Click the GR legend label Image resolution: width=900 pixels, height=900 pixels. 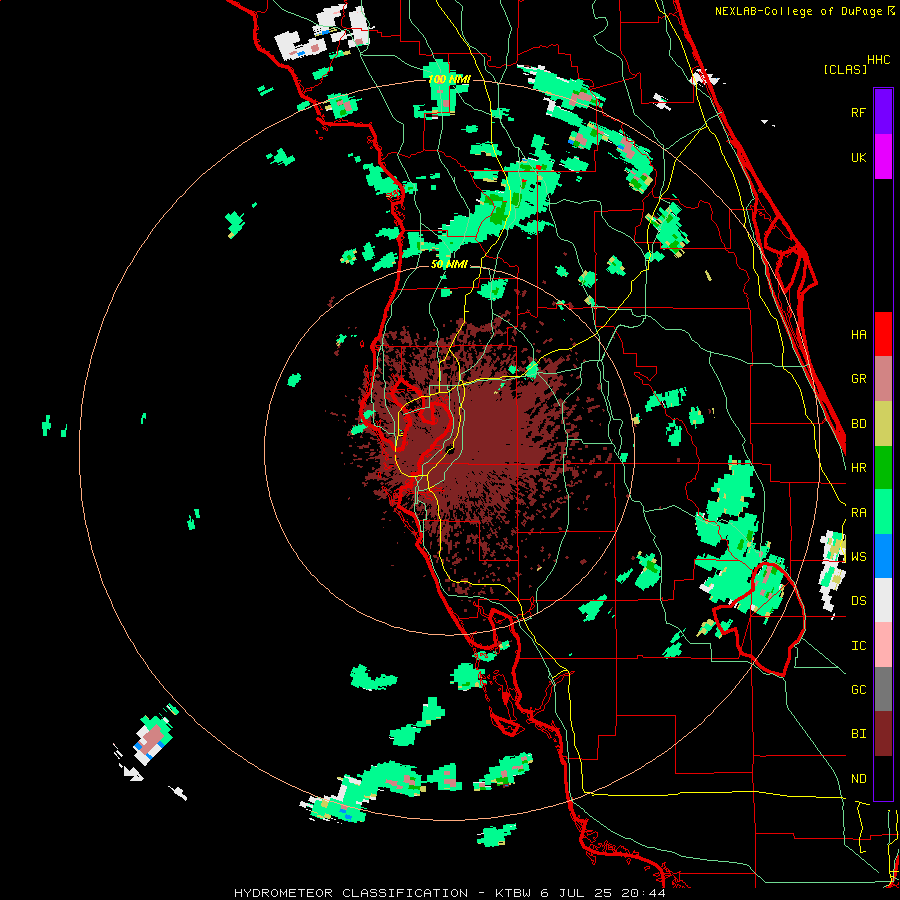859,379
